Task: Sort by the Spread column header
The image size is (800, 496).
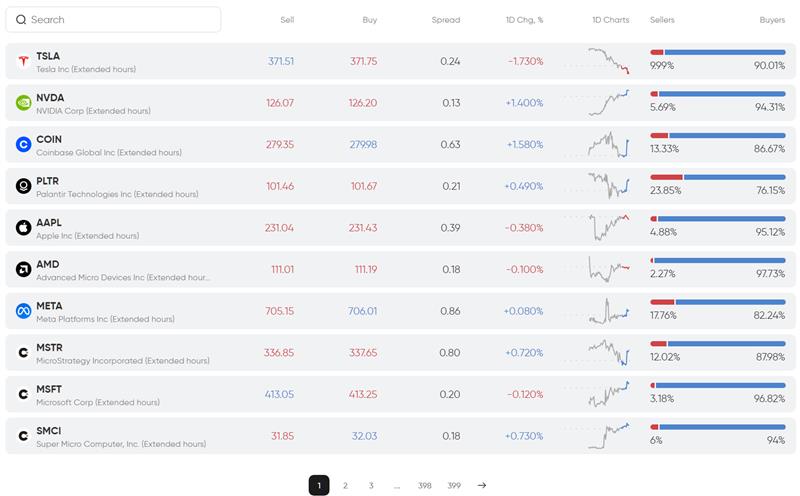Action: coord(446,20)
